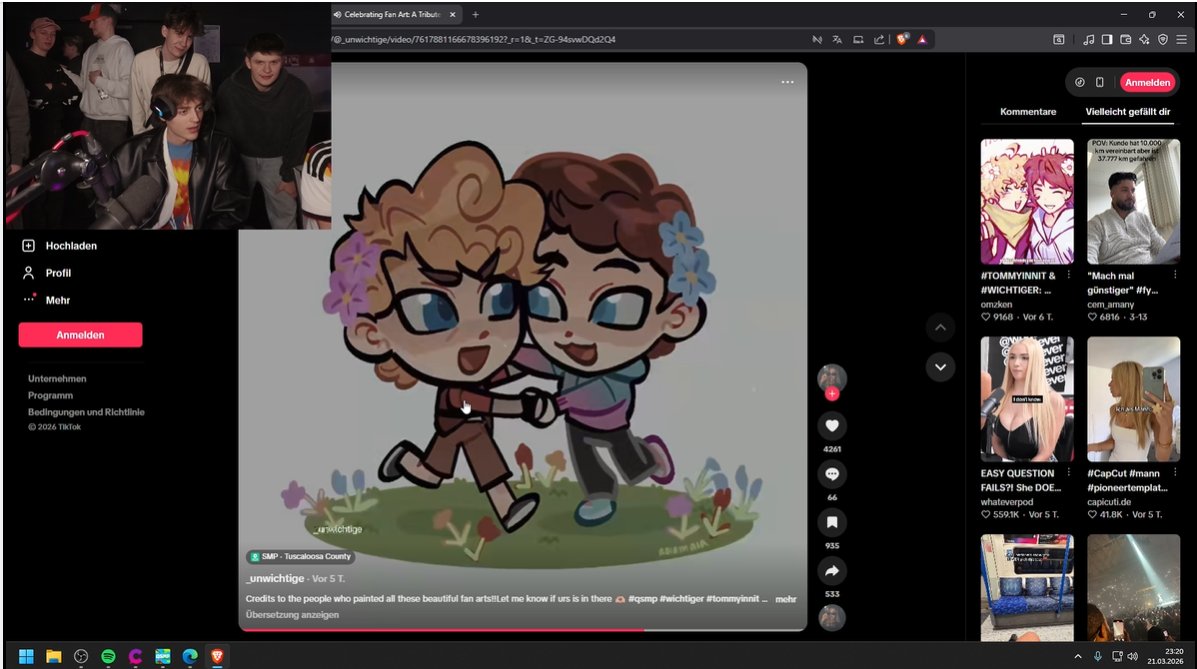Open Spotify from the taskbar
1197x669 pixels.
point(108,656)
